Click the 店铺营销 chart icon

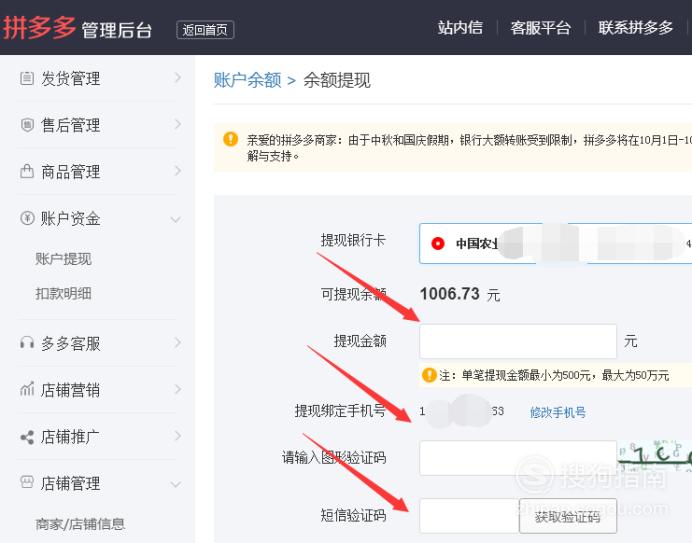coord(27,389)
